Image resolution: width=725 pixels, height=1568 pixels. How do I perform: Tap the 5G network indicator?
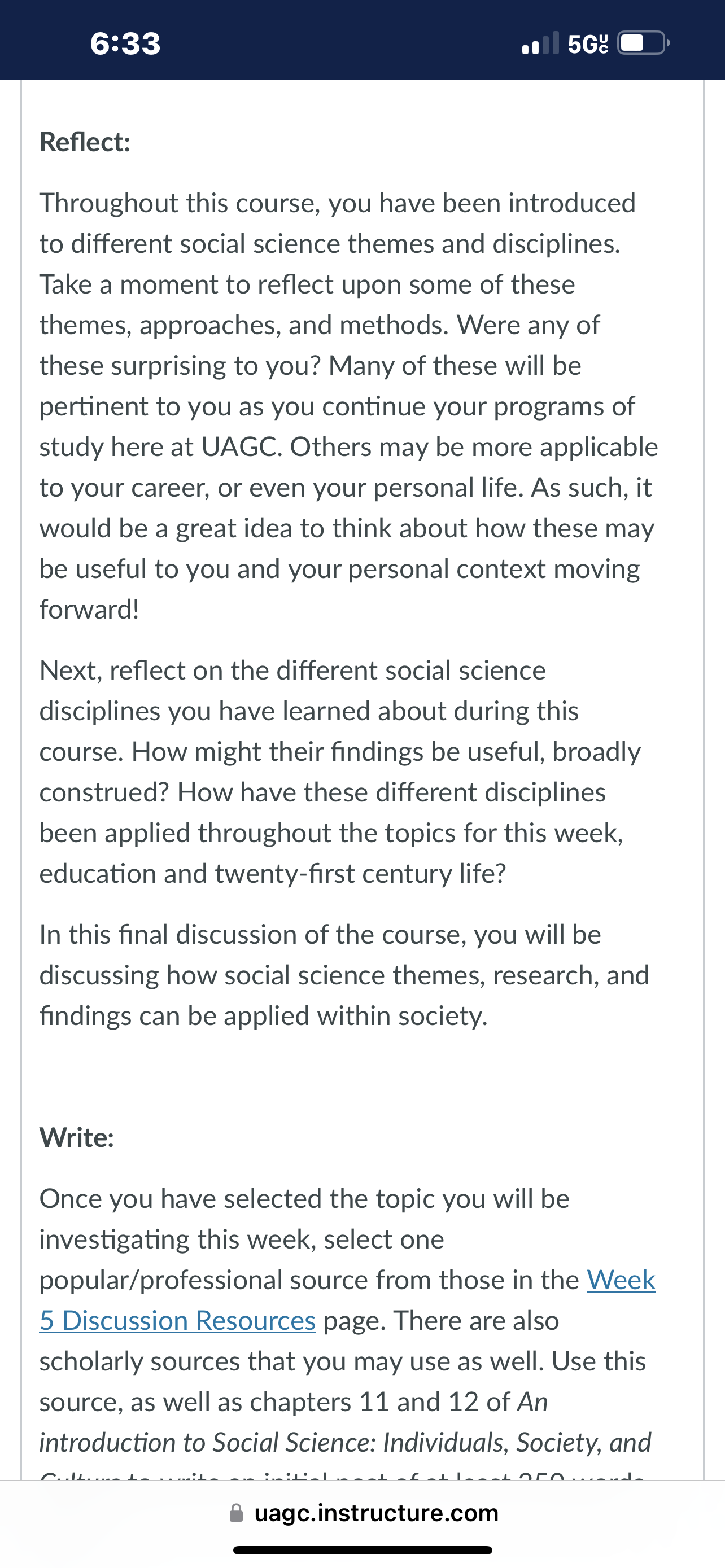pos(588,44)
